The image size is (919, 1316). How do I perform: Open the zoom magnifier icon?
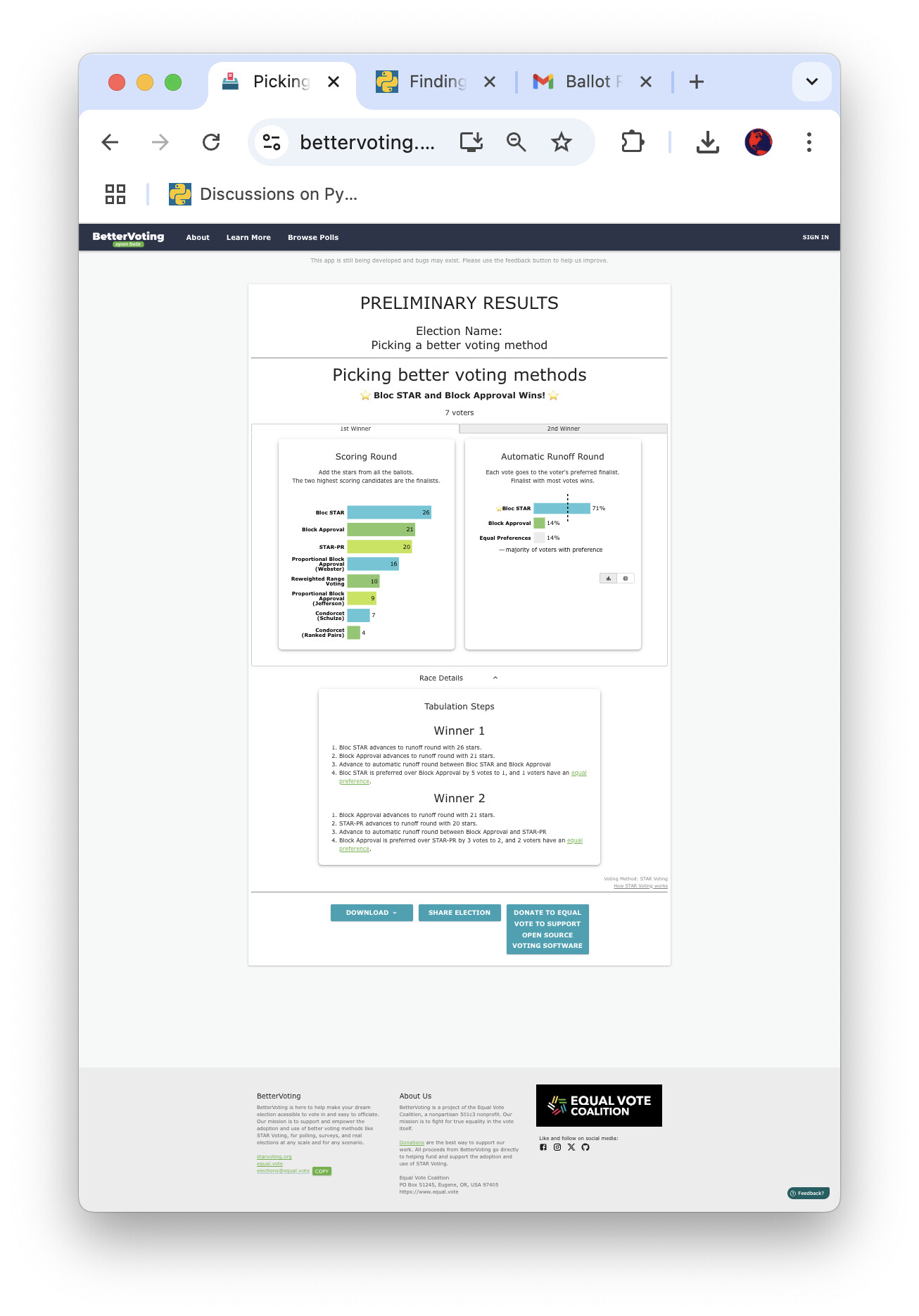[516, 142]
